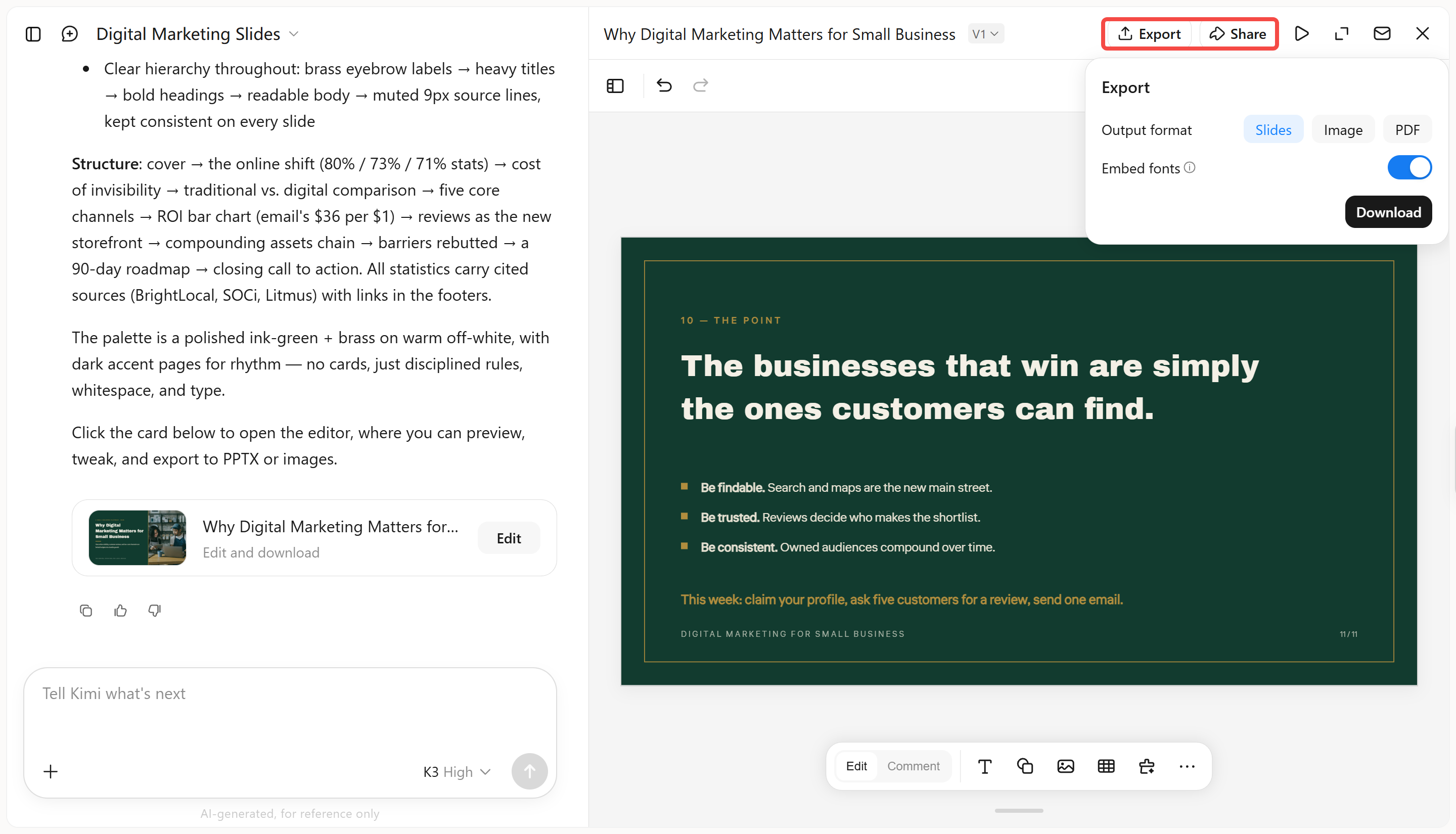This screenshot has width=1456, height=834.
Task: Toggle the slide thumbnails panel
Action: (x=615, y=86)
